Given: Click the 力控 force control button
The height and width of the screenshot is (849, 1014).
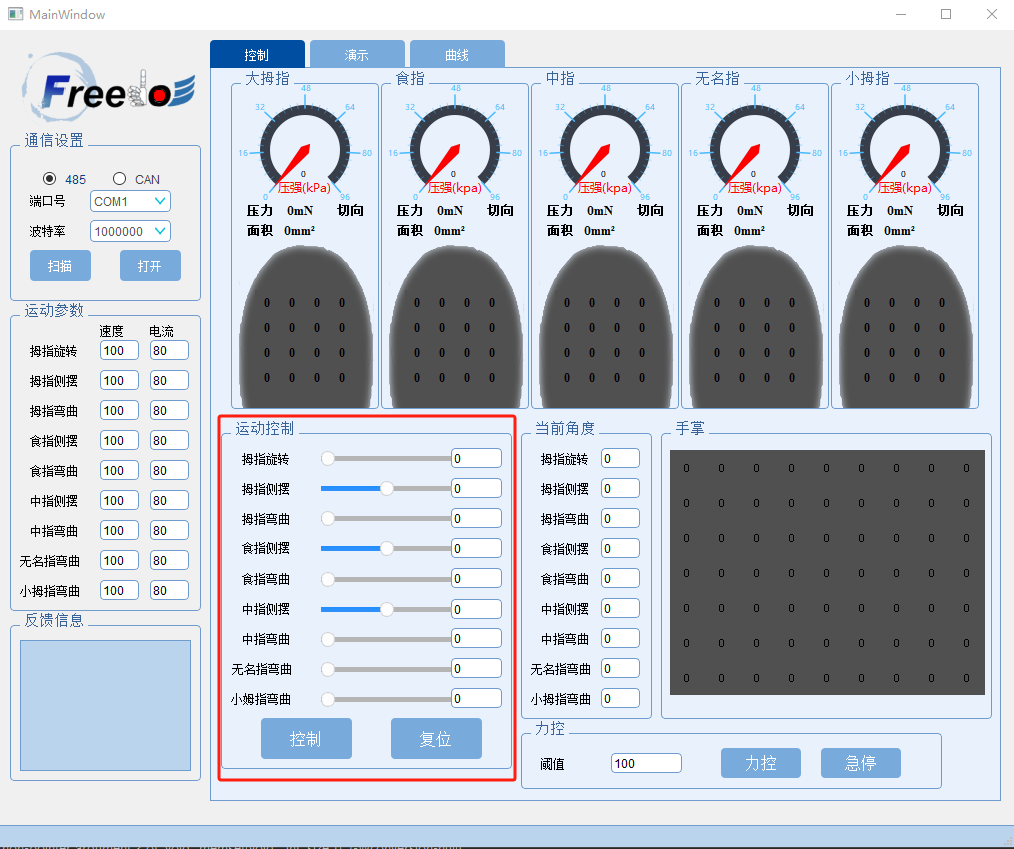Looking at the screenshot, I should point(760,763).
